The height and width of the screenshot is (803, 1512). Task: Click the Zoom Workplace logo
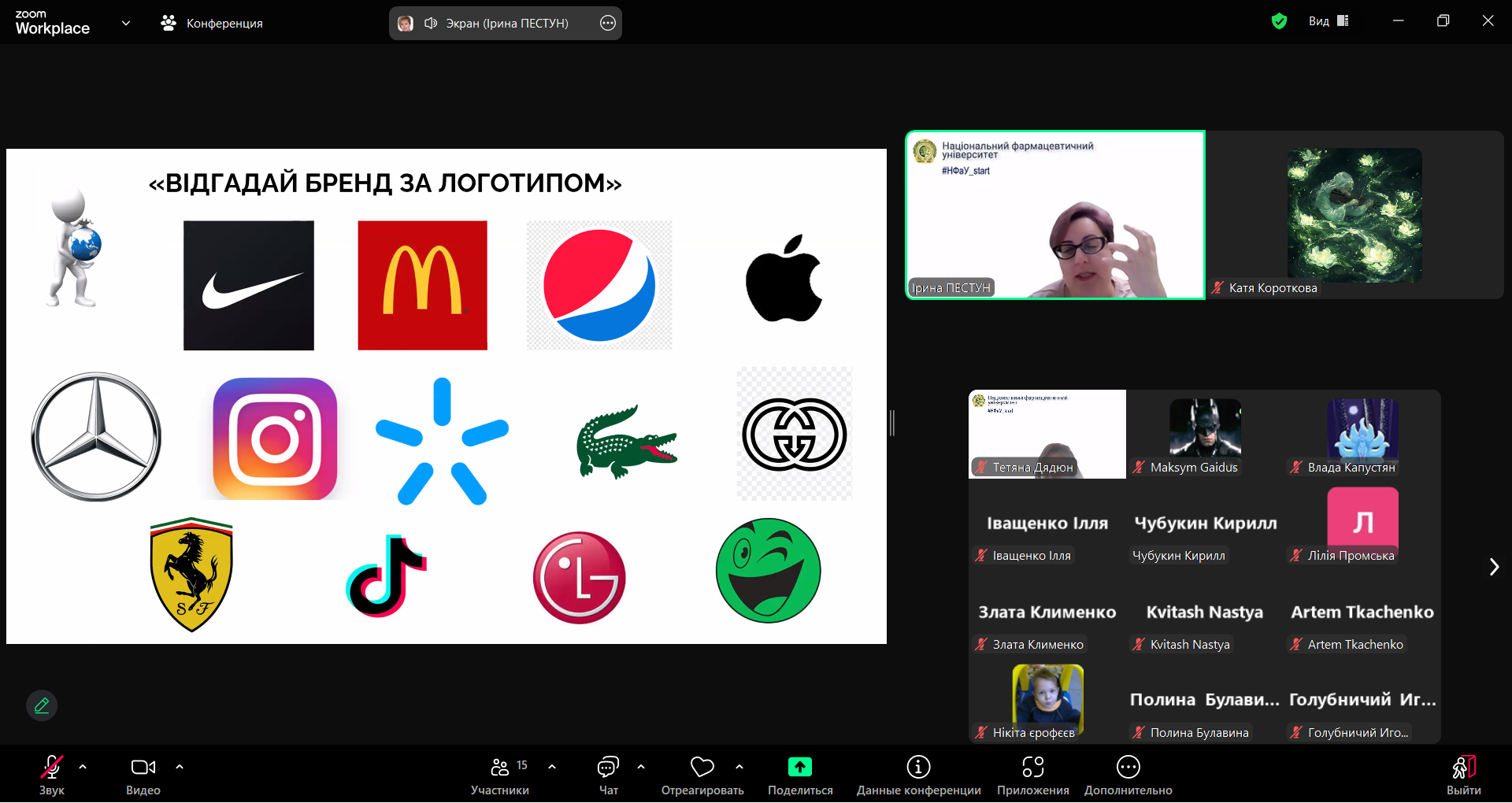click(x=53, y=23)
